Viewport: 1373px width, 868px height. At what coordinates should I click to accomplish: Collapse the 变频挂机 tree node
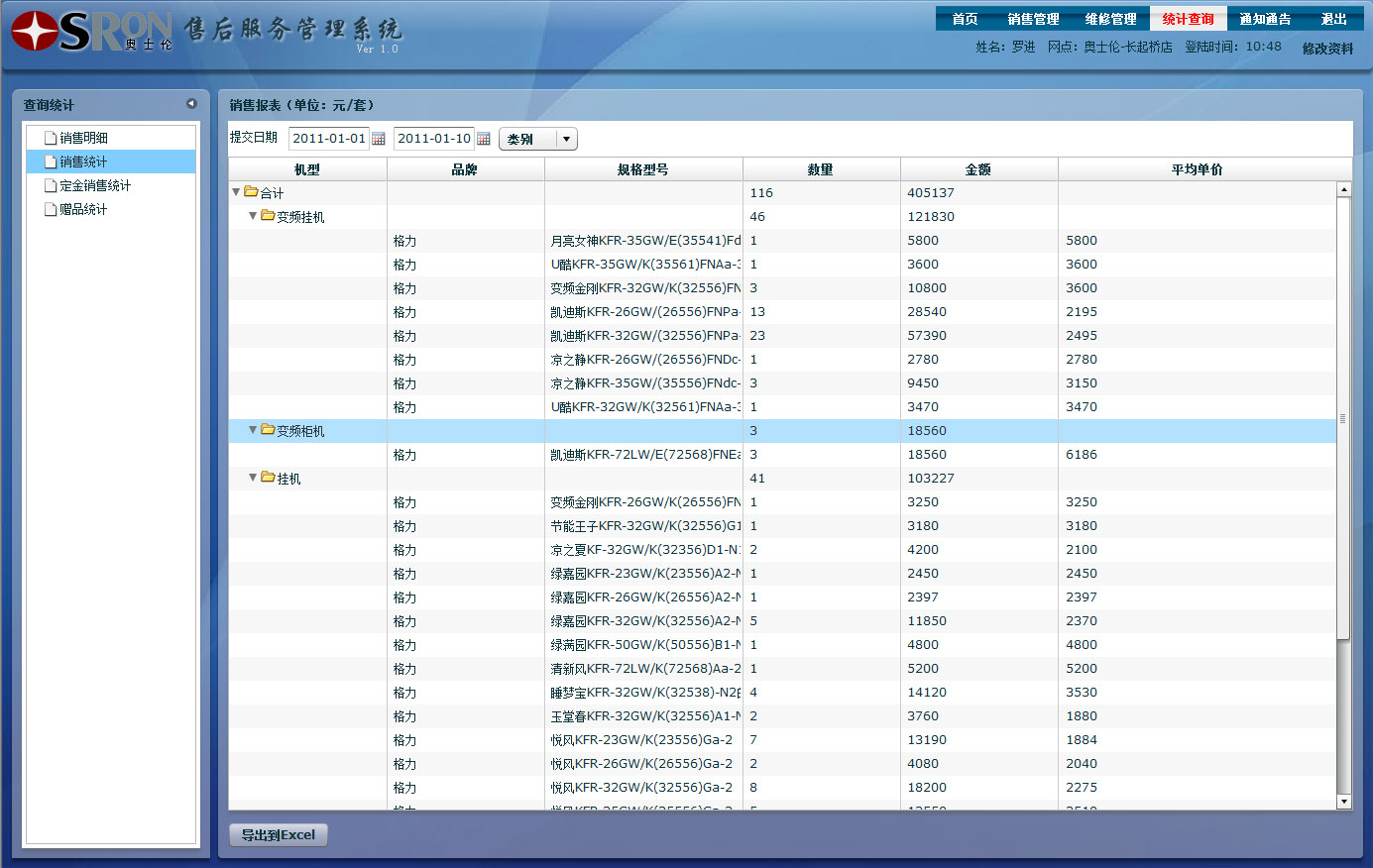pyautogui.click(x=253, y=216)
